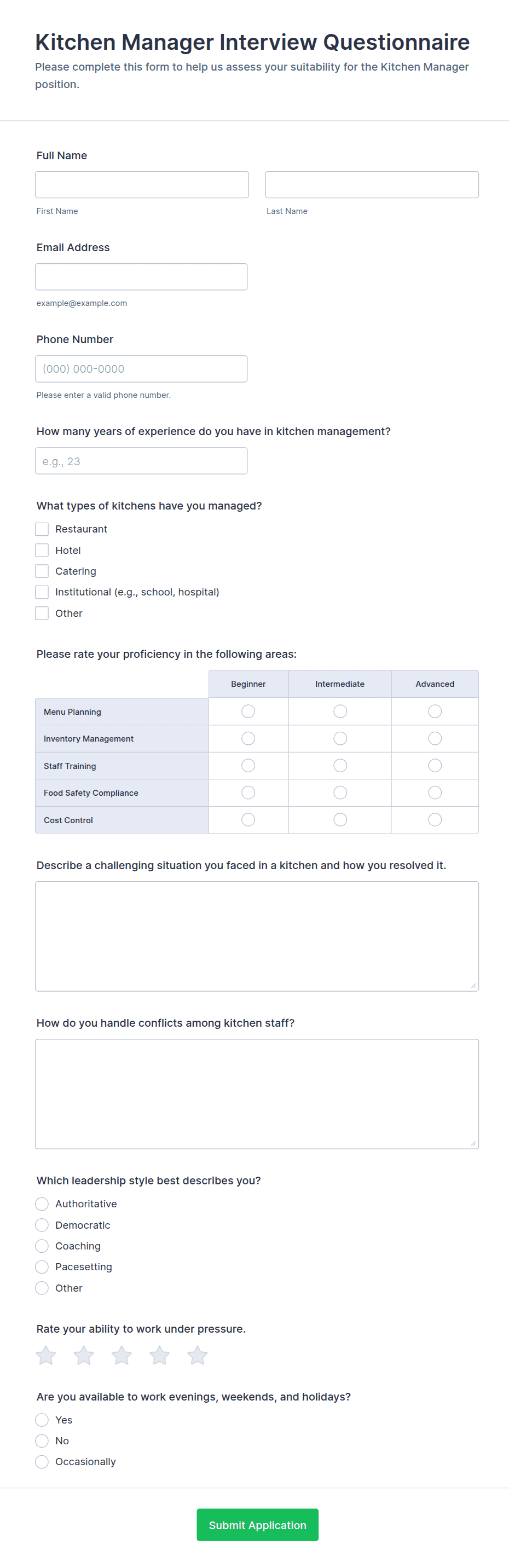Rate three stars for working under pressure

pyautogui.click(x=122, y=1355)
